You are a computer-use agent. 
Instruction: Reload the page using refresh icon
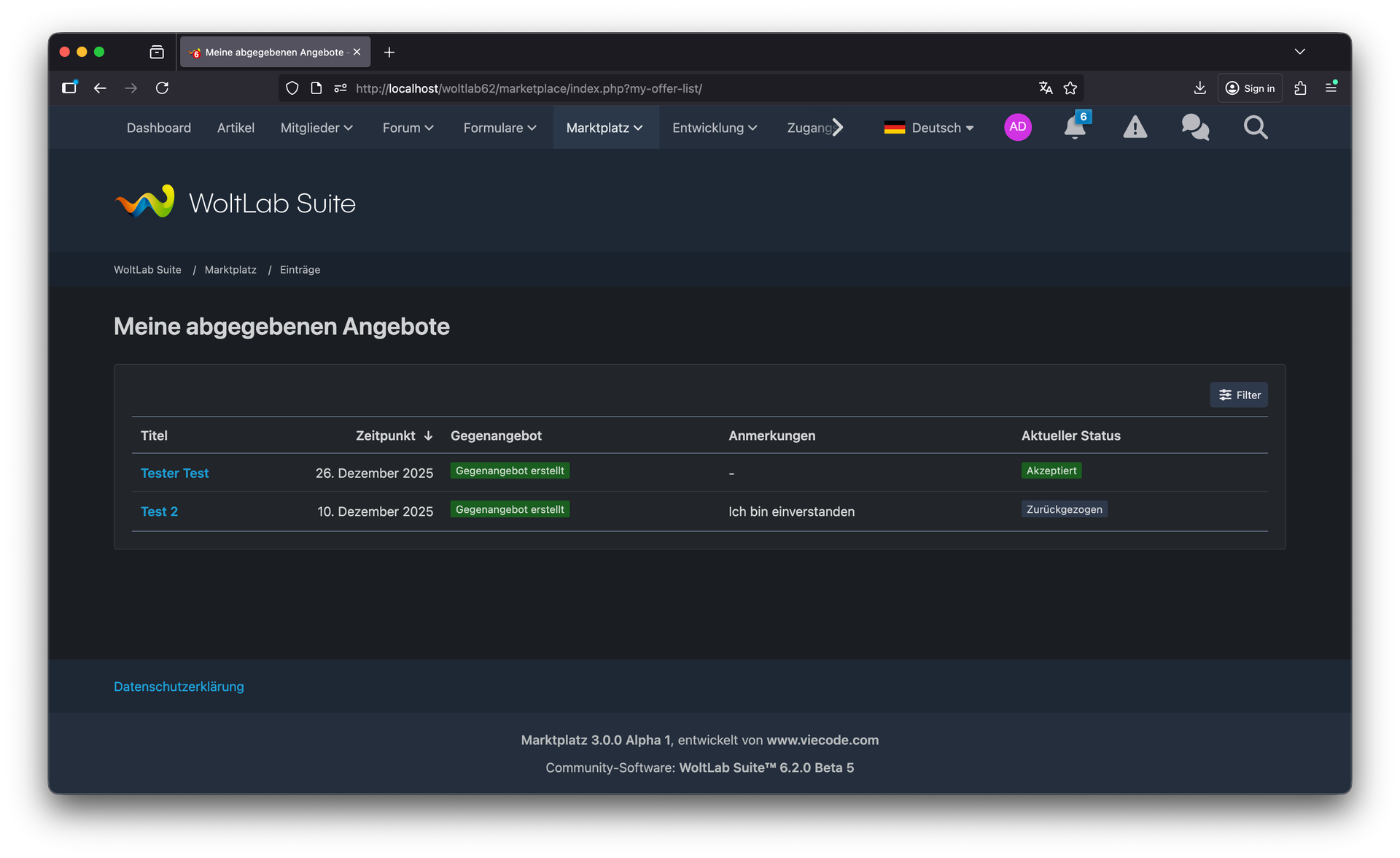pyautogui.click(x=162, y=88)
